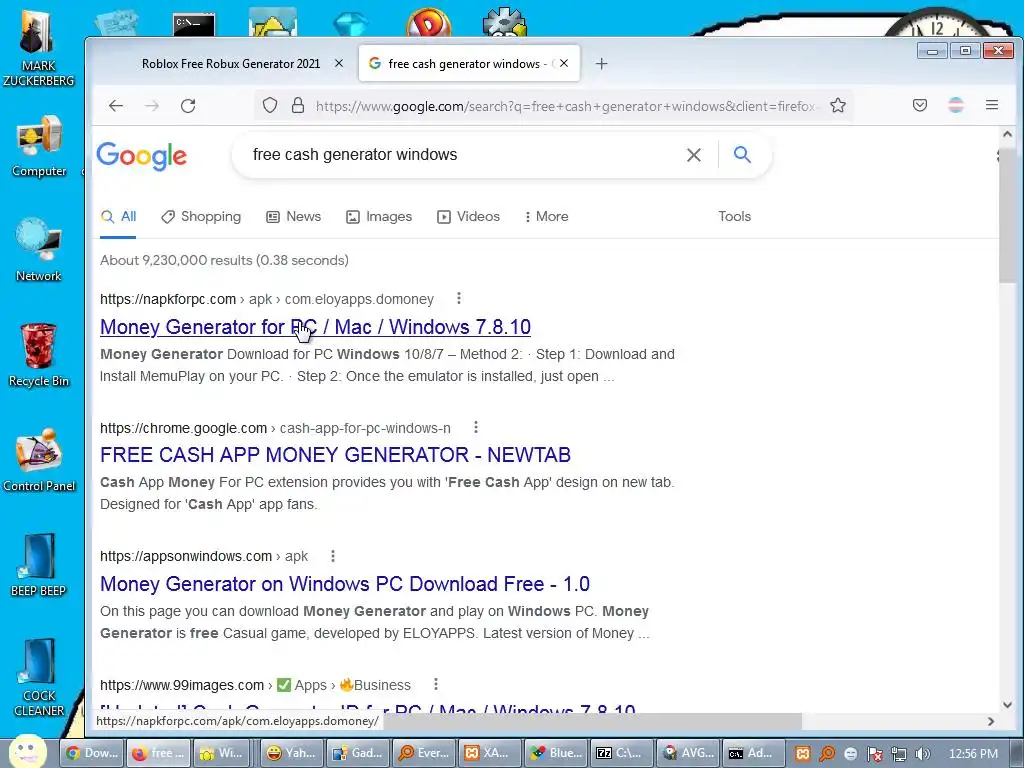Switch to the Shopping results tab
The height and width of the screenshot is (768, 1024).
201,216
